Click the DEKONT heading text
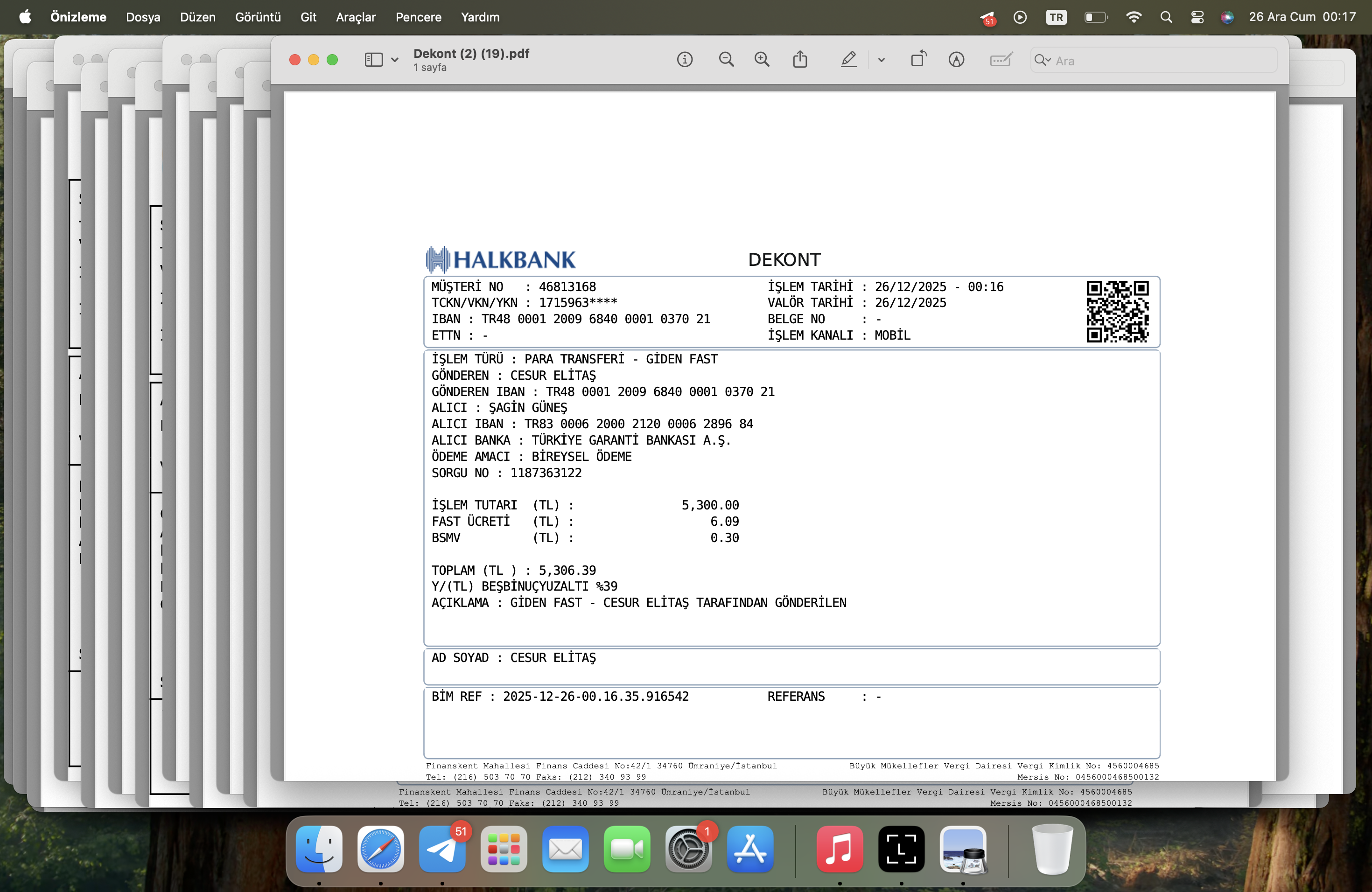The height and width of the screenshot is (892, 1372). [x=784, y=260]
